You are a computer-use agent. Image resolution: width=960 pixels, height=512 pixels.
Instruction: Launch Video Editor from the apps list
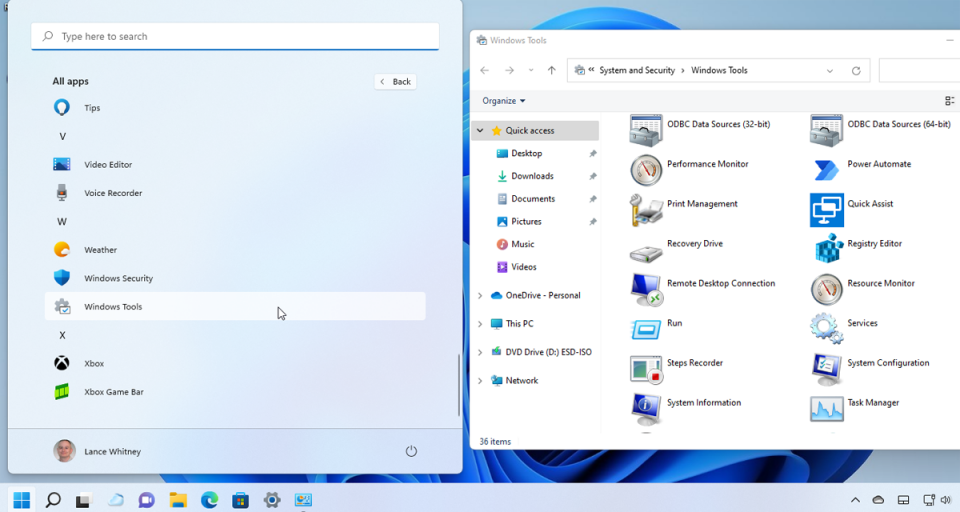[234, 164]
